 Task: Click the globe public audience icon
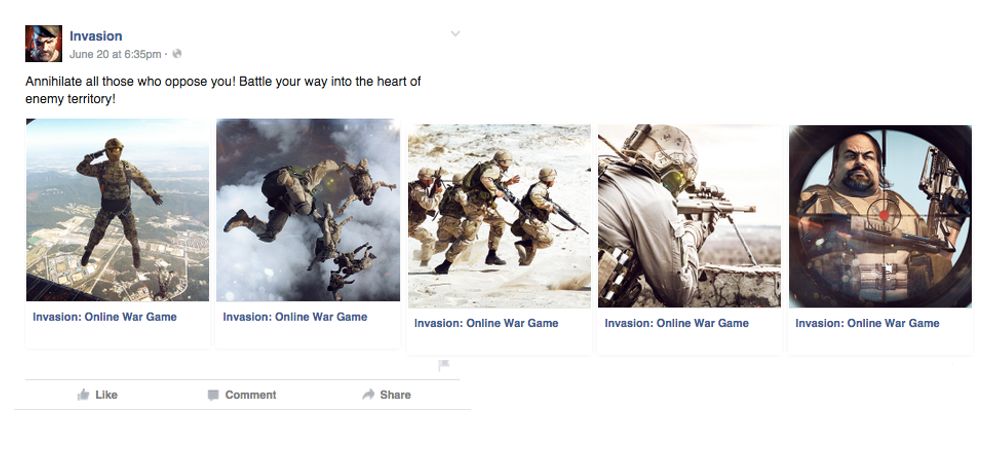(177, 54)
